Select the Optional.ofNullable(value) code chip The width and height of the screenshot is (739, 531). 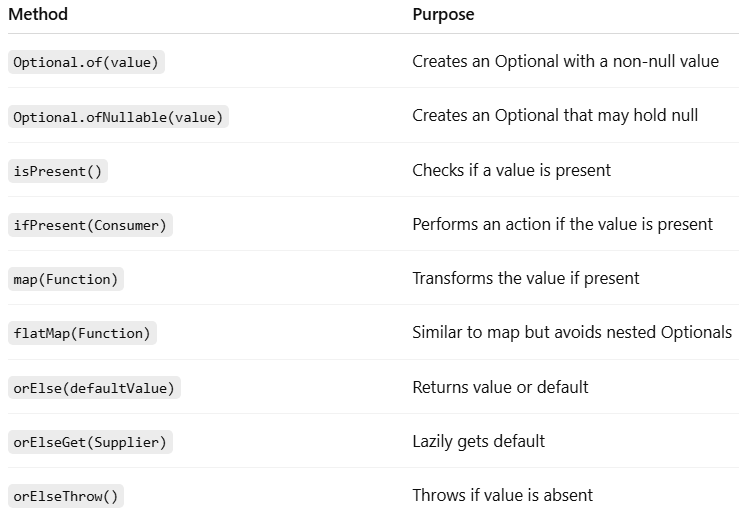coord(118,117)
